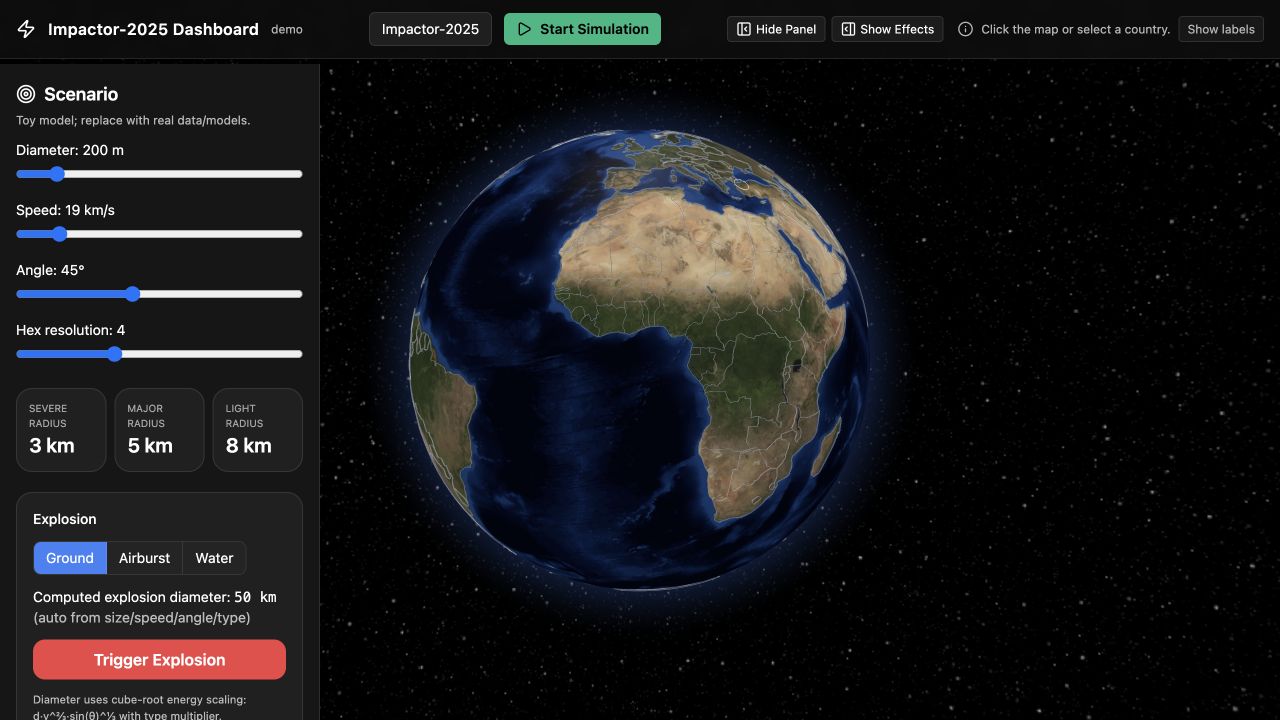Click the info circle icon in header

(965, 29)
